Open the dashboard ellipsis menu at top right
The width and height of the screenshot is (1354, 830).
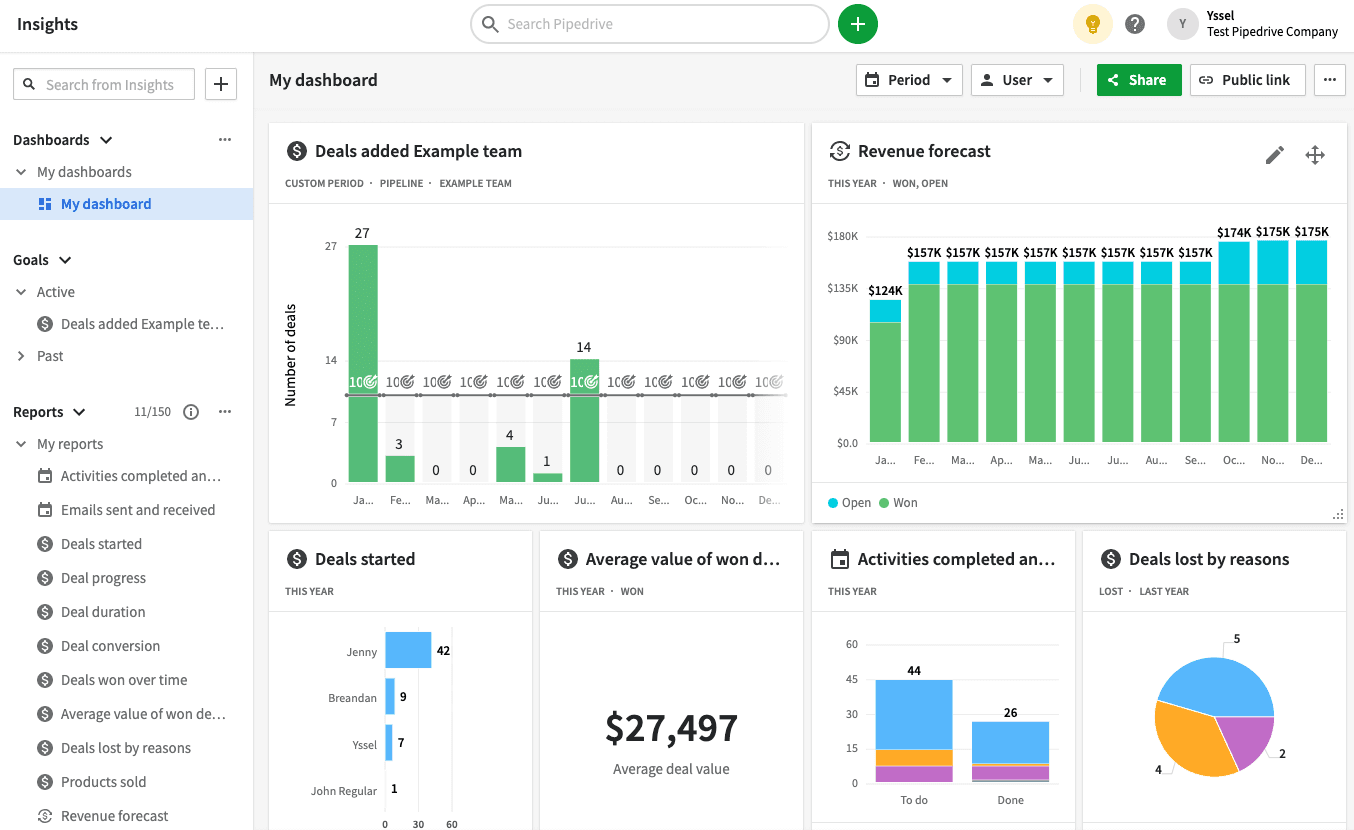click(1329, 79)
